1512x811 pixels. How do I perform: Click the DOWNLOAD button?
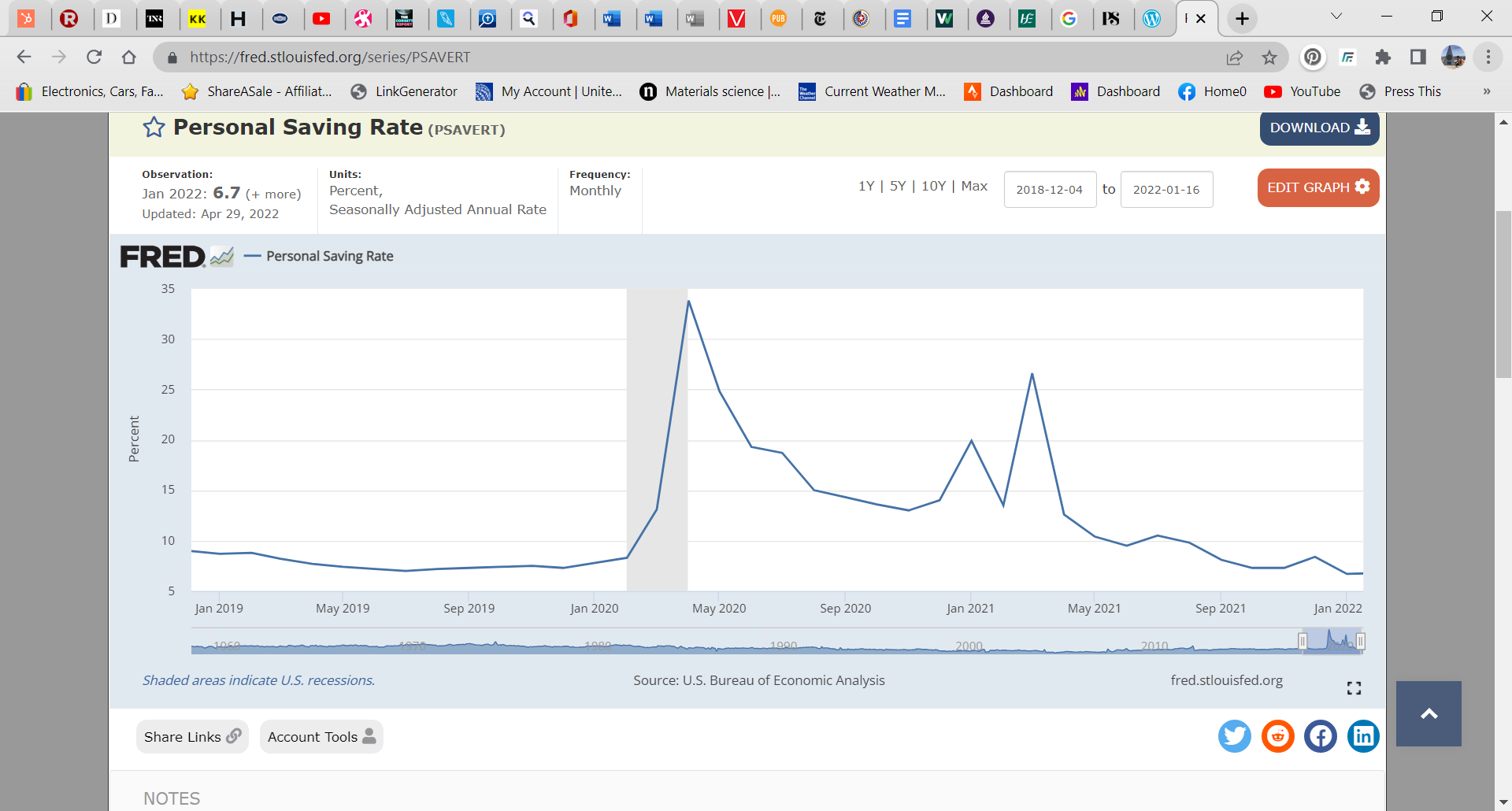click(x=1319, y=128)
